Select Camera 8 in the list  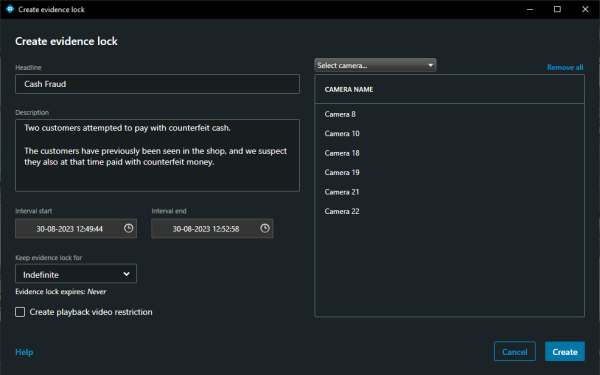pos(449,114)
